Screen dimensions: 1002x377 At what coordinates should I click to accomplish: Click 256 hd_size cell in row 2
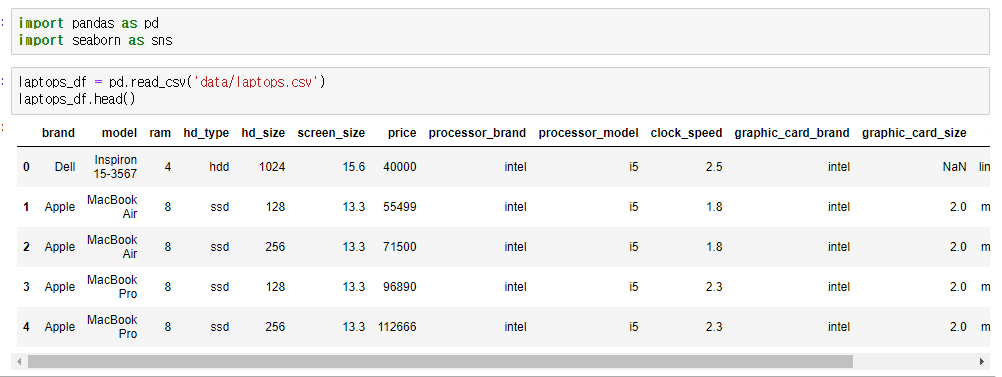point(275,247)
